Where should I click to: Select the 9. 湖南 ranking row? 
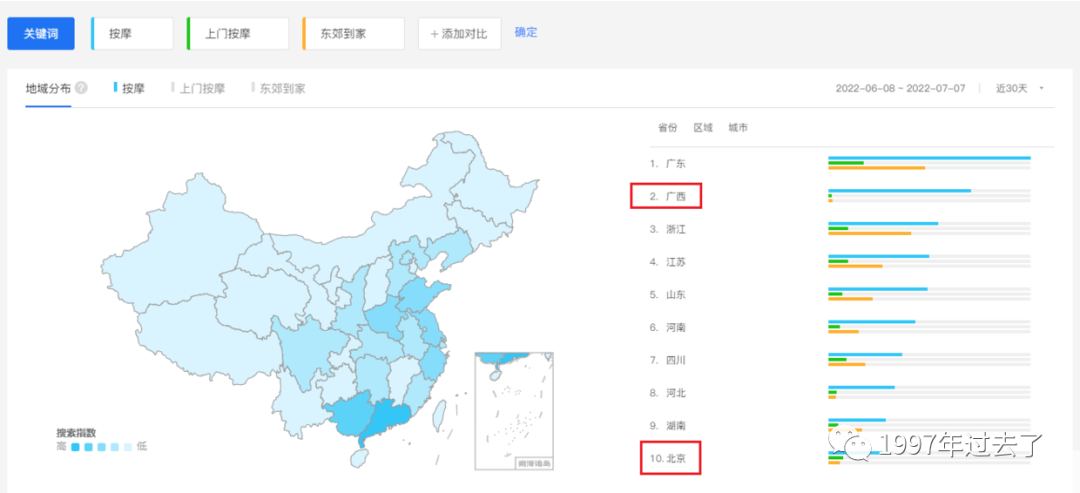840,426
